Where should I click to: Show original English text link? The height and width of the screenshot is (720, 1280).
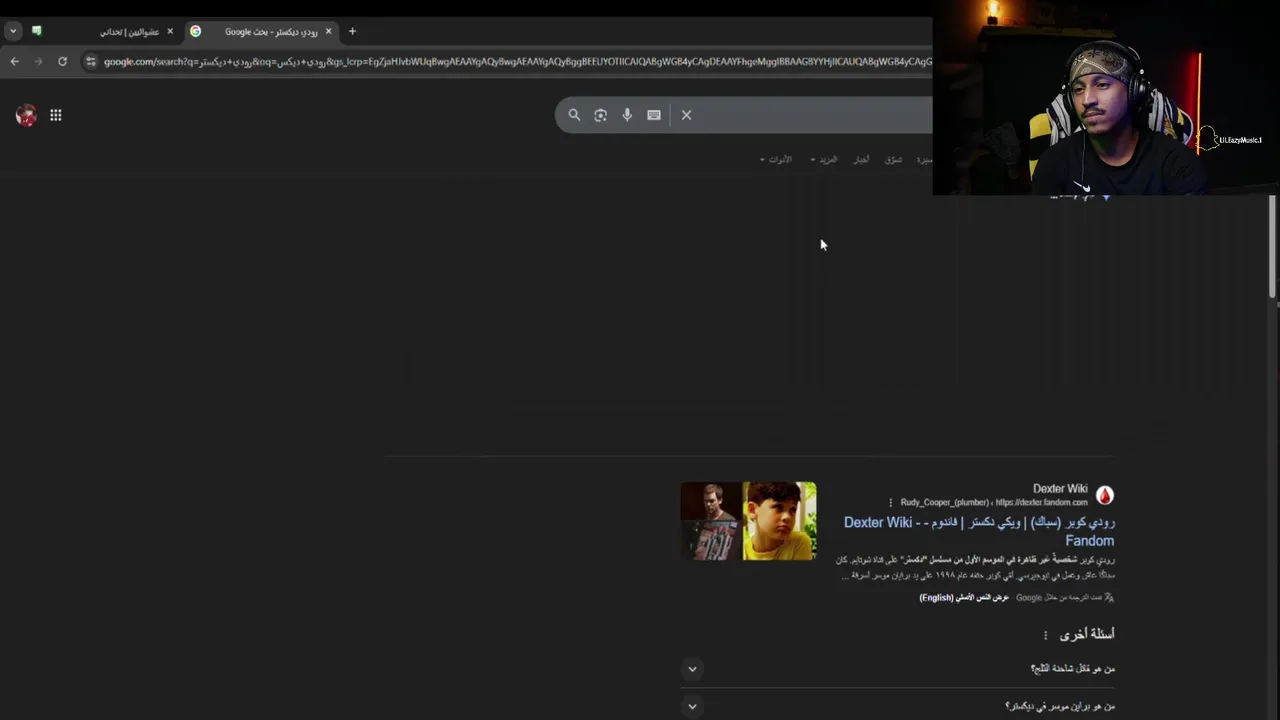964,598
